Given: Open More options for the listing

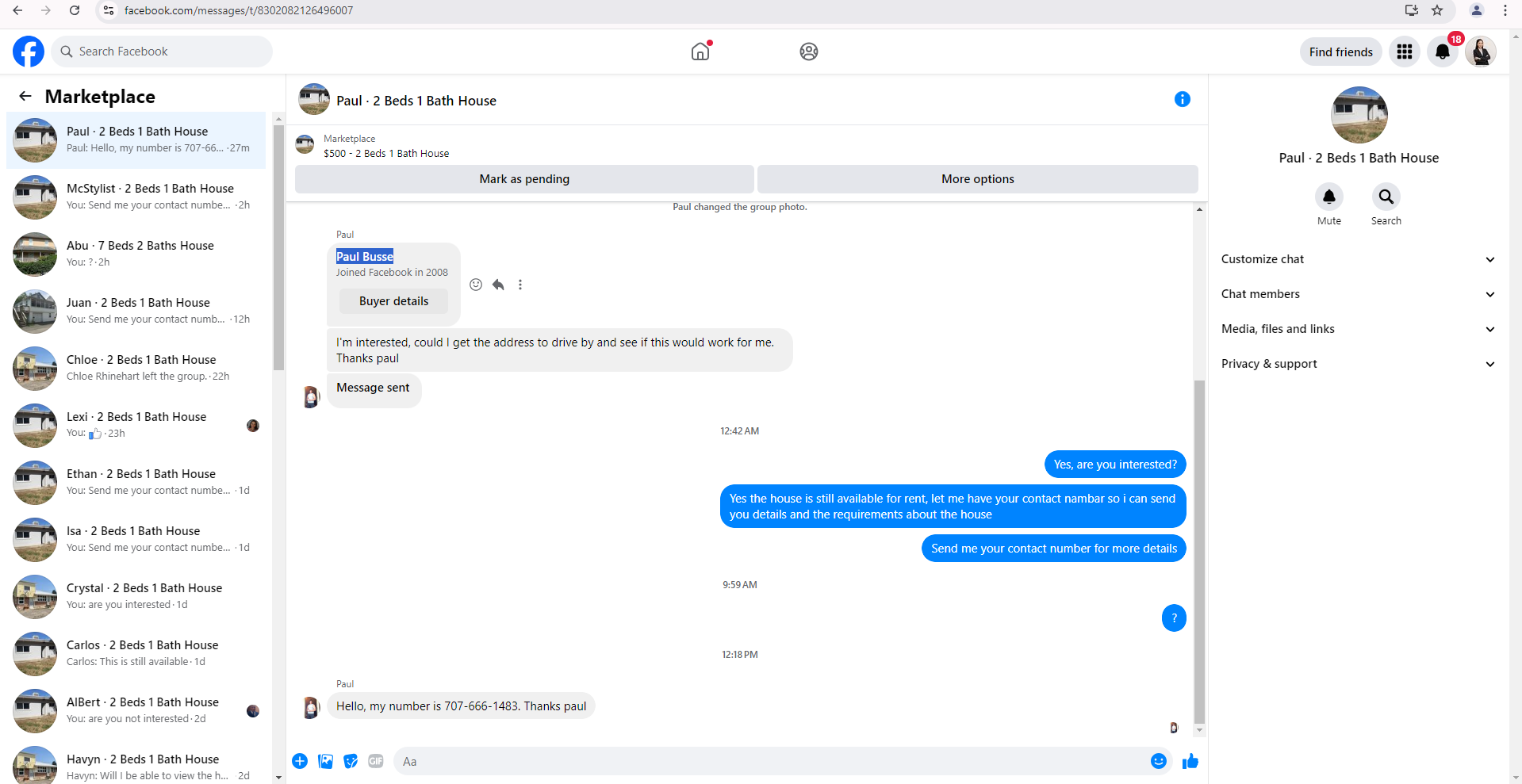Looking at the screenshot, I should [x=978, y=179].
